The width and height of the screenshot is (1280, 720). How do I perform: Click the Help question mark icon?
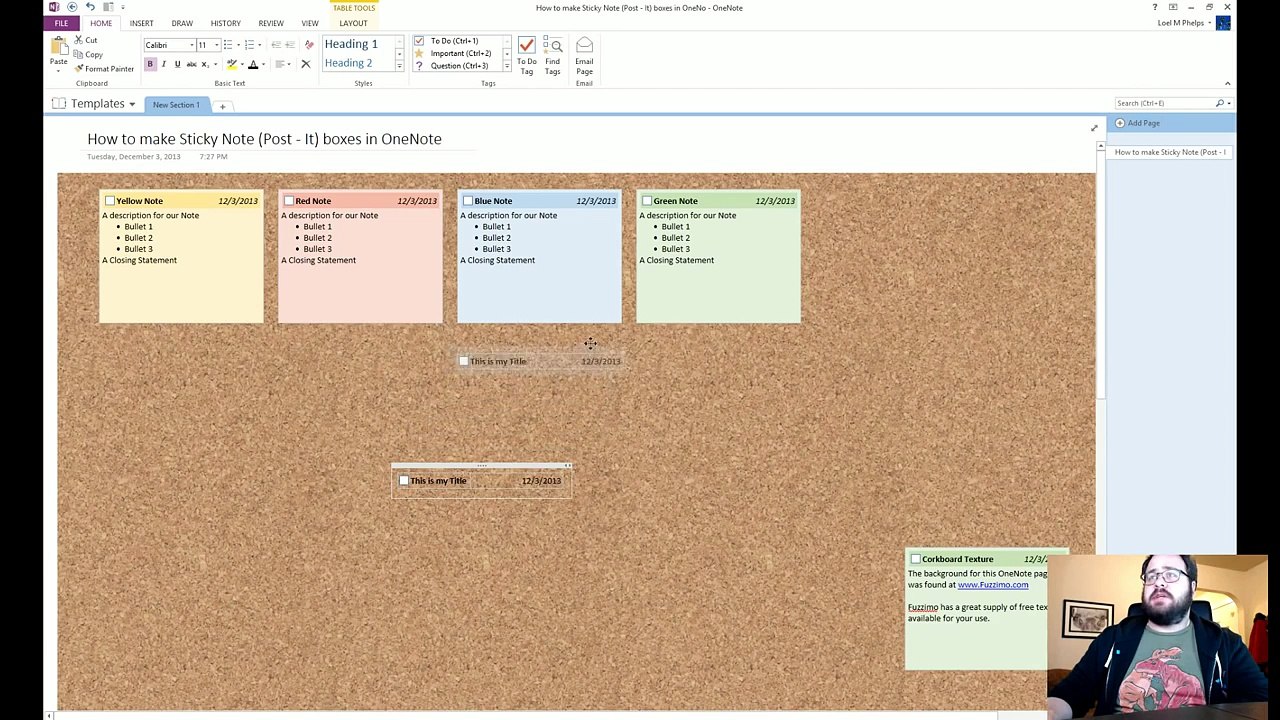pos(1154,7)
